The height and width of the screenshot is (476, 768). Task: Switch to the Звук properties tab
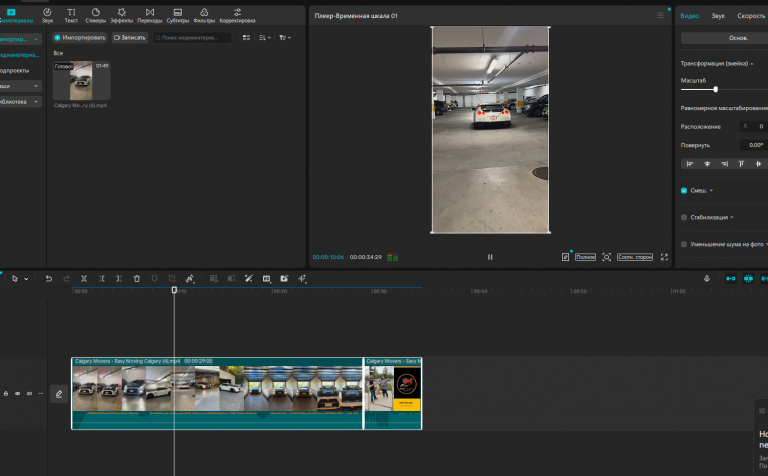pyautogui.click(x=718, y=16)
